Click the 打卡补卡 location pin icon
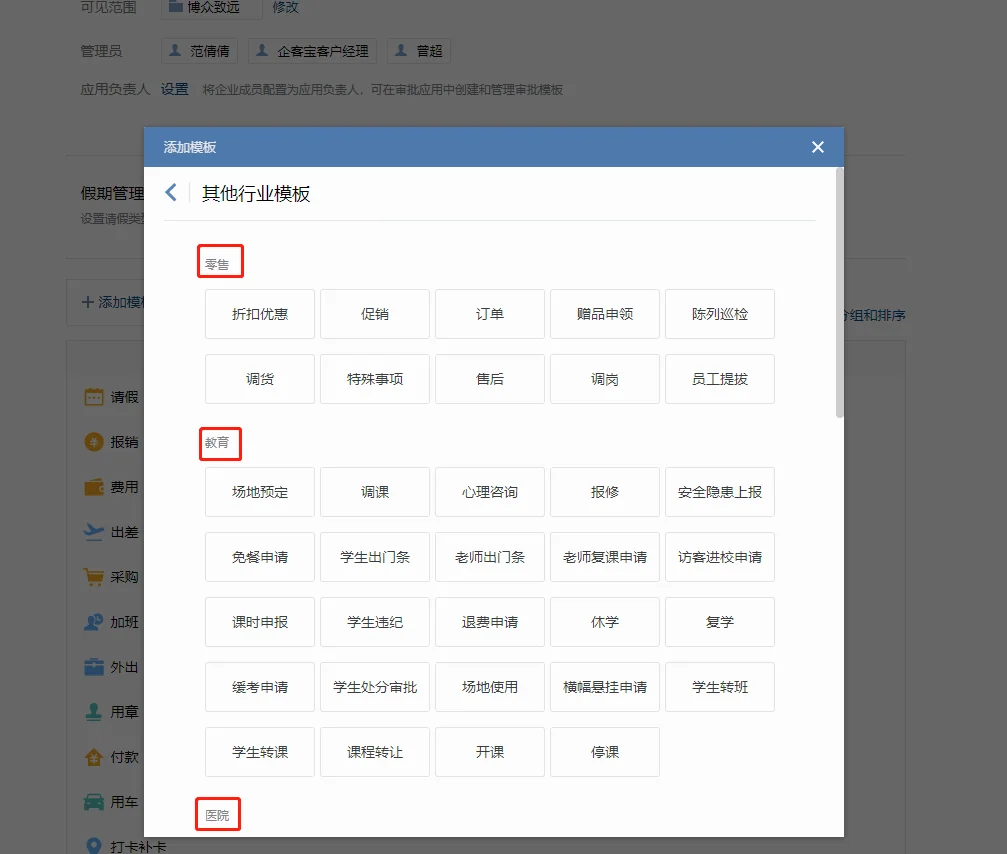Image resolution: width=1007 pixels, height=854 pixels. (x=94, y=846)
